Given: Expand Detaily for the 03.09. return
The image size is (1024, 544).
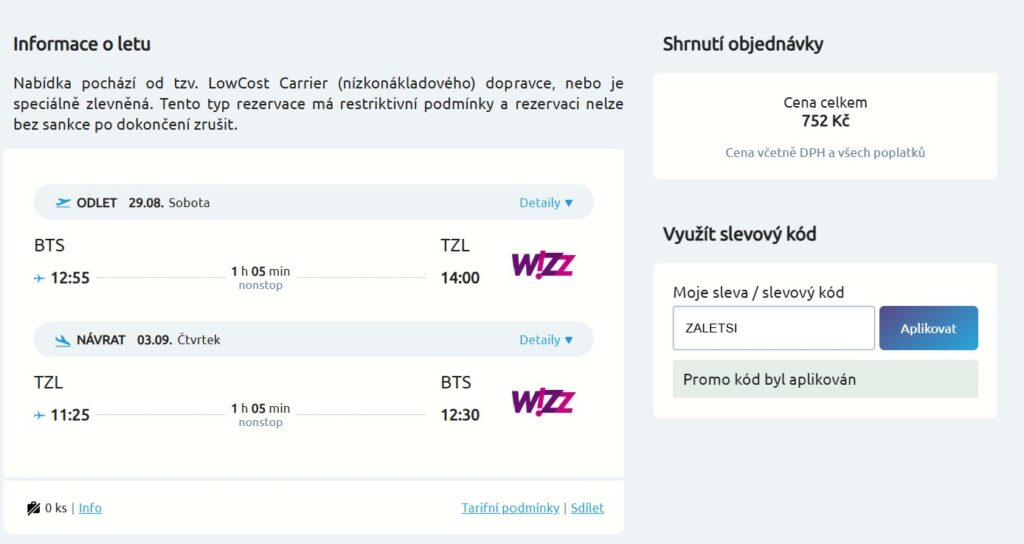Looking at the screenshot, I should (x=539, y=340).
